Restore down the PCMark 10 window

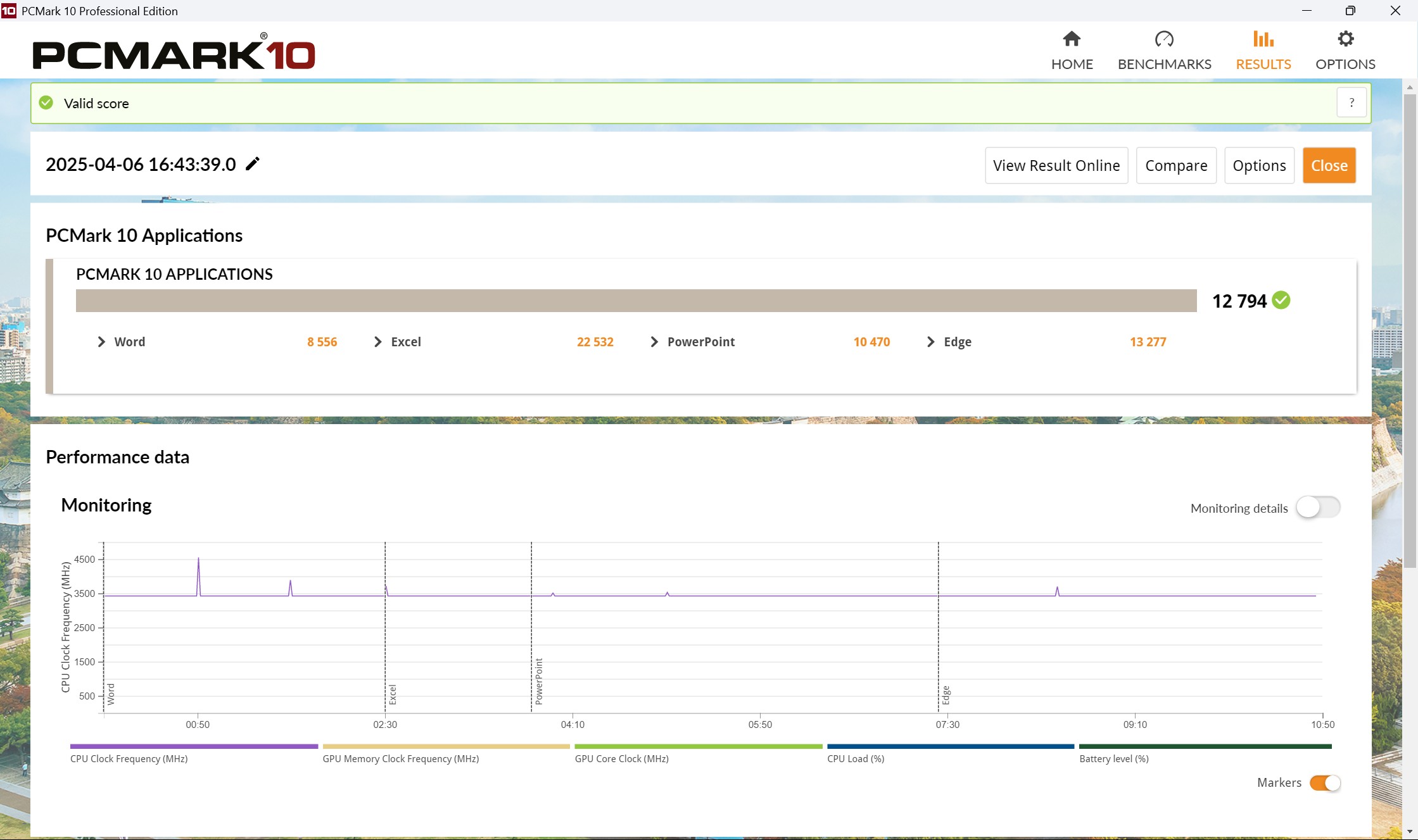click(1350, 11)
